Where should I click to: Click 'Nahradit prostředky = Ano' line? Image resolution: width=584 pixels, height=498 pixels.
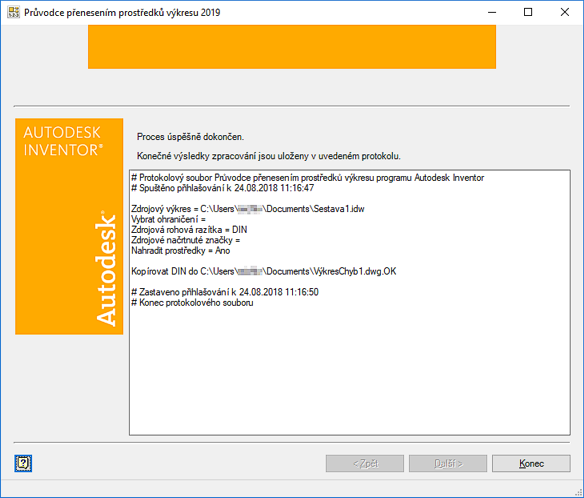181,251
